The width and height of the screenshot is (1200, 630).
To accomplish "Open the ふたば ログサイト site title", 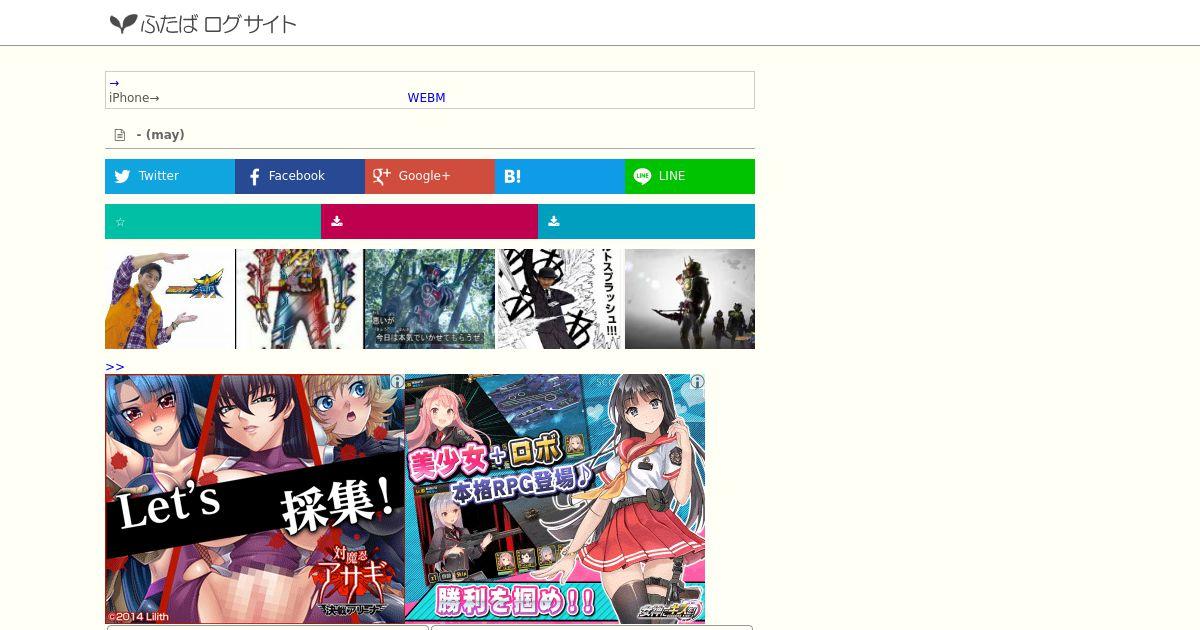I will (218, 24).
